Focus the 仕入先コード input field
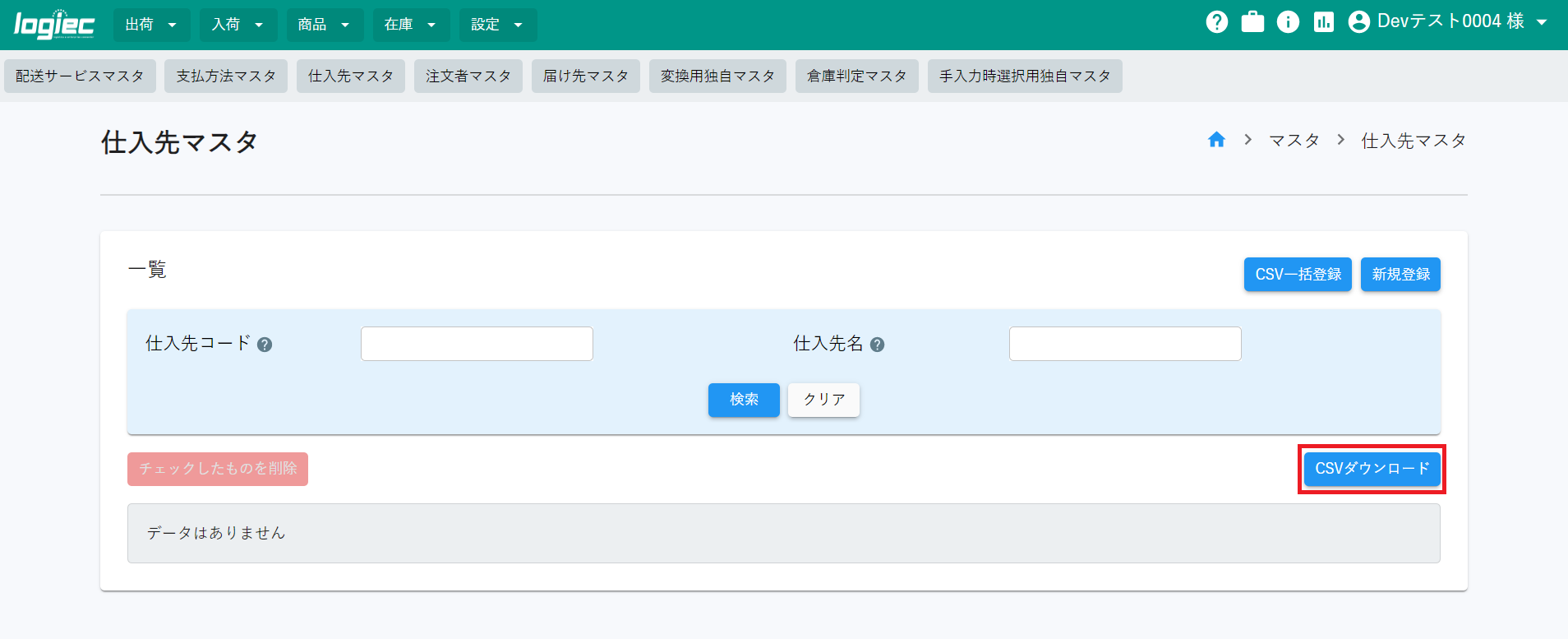 (x=477, y=344)
